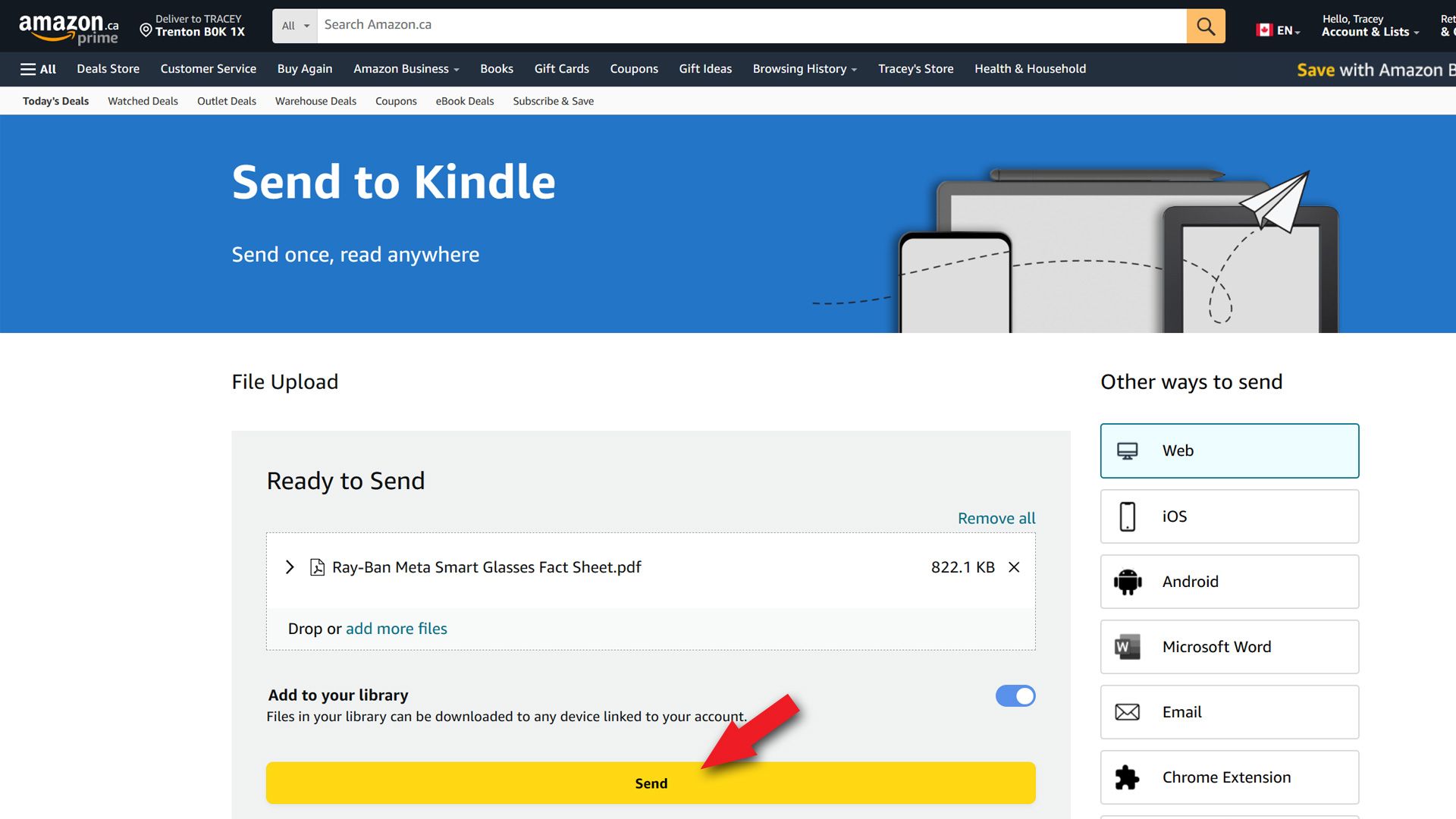
Task: Choose the Android send option
Action: (x=1229, y=582)
